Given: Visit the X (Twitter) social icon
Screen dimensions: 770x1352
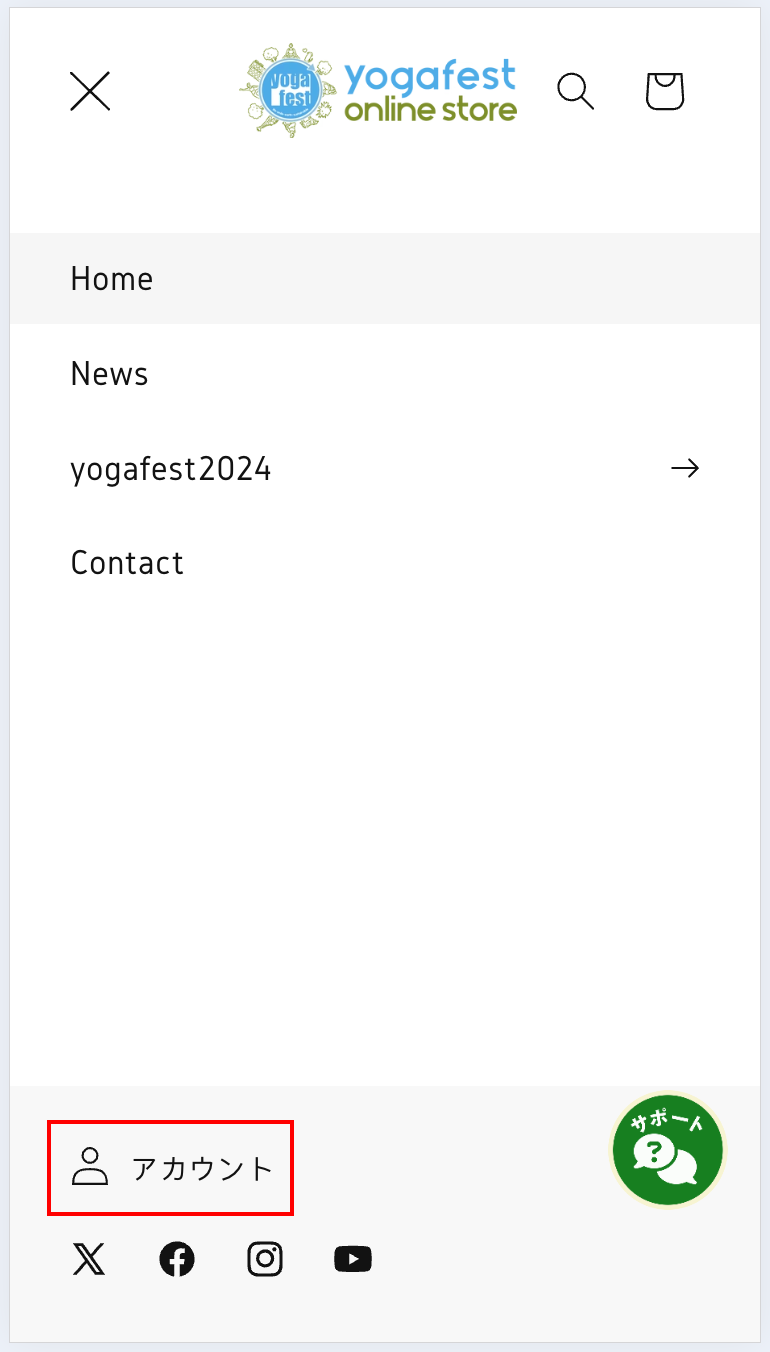Looking at the screenshot, I should click(x=89, y=1259).
